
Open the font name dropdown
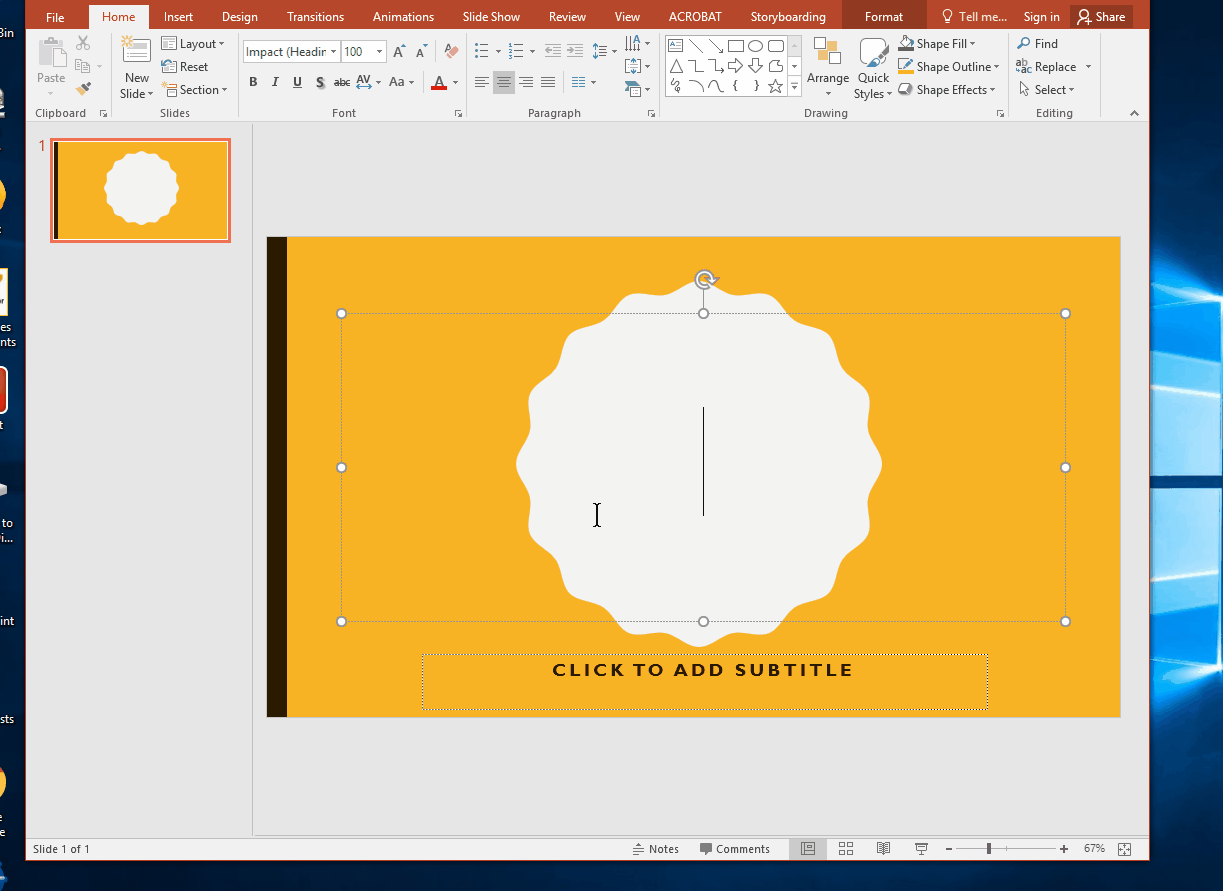point(333,52)
